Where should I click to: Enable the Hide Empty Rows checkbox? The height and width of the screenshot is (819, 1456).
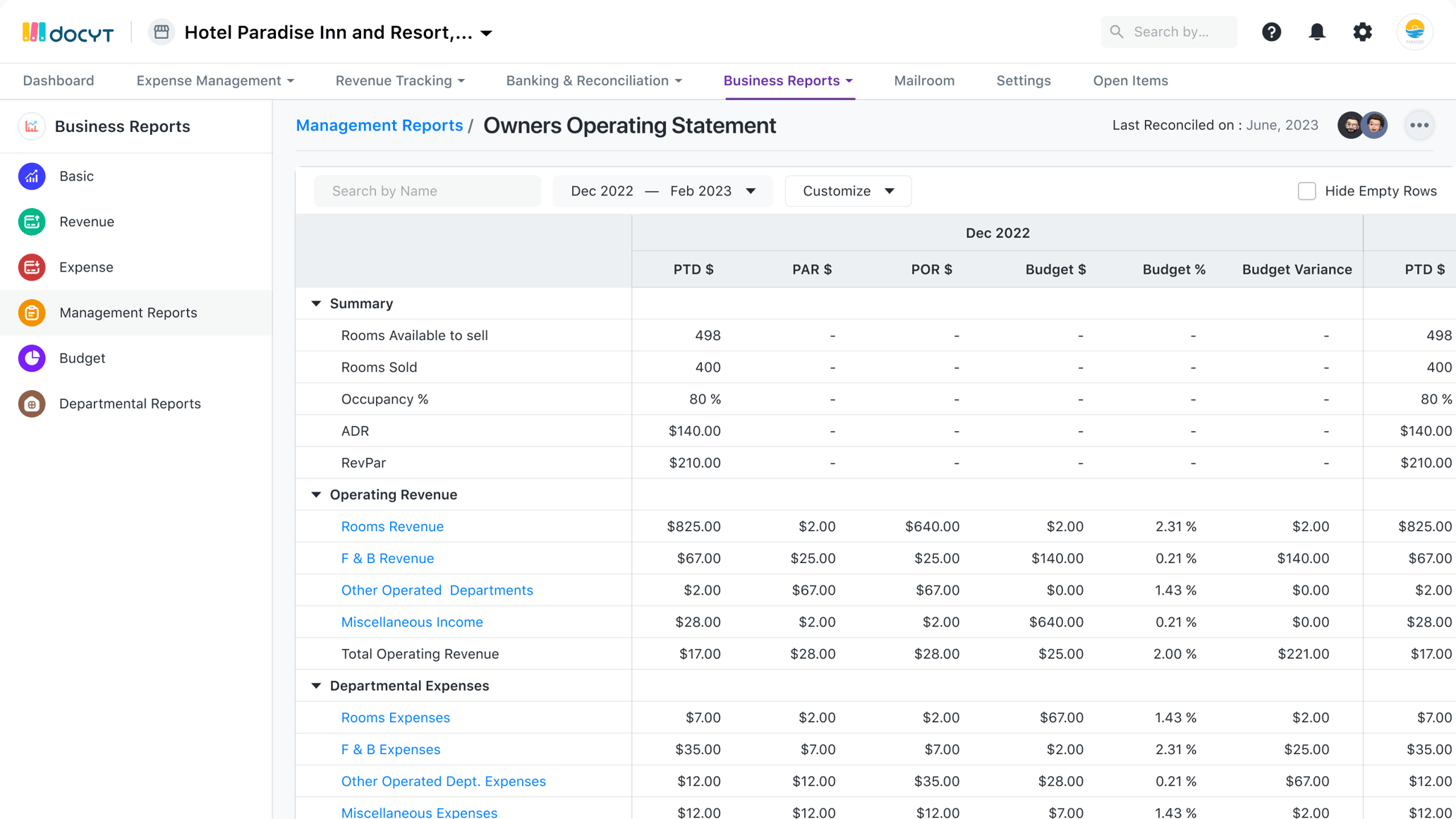point(1306,191)
